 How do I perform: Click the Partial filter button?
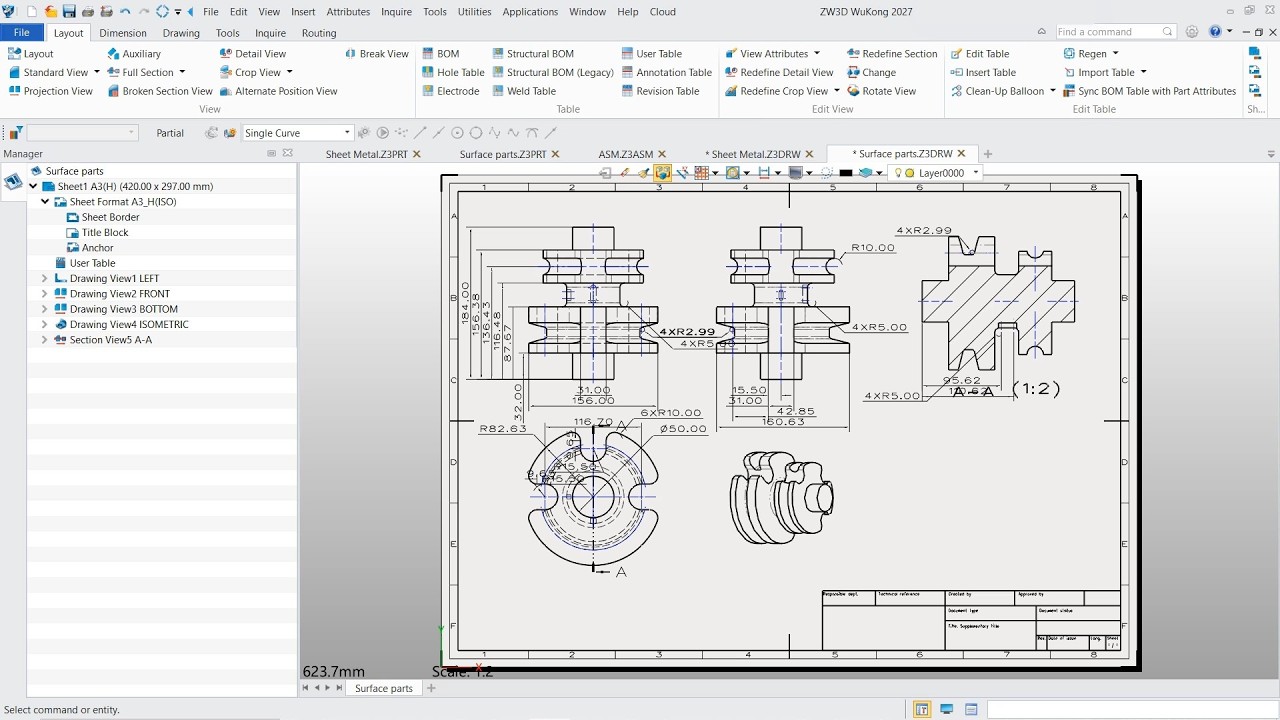pos(170,133)
